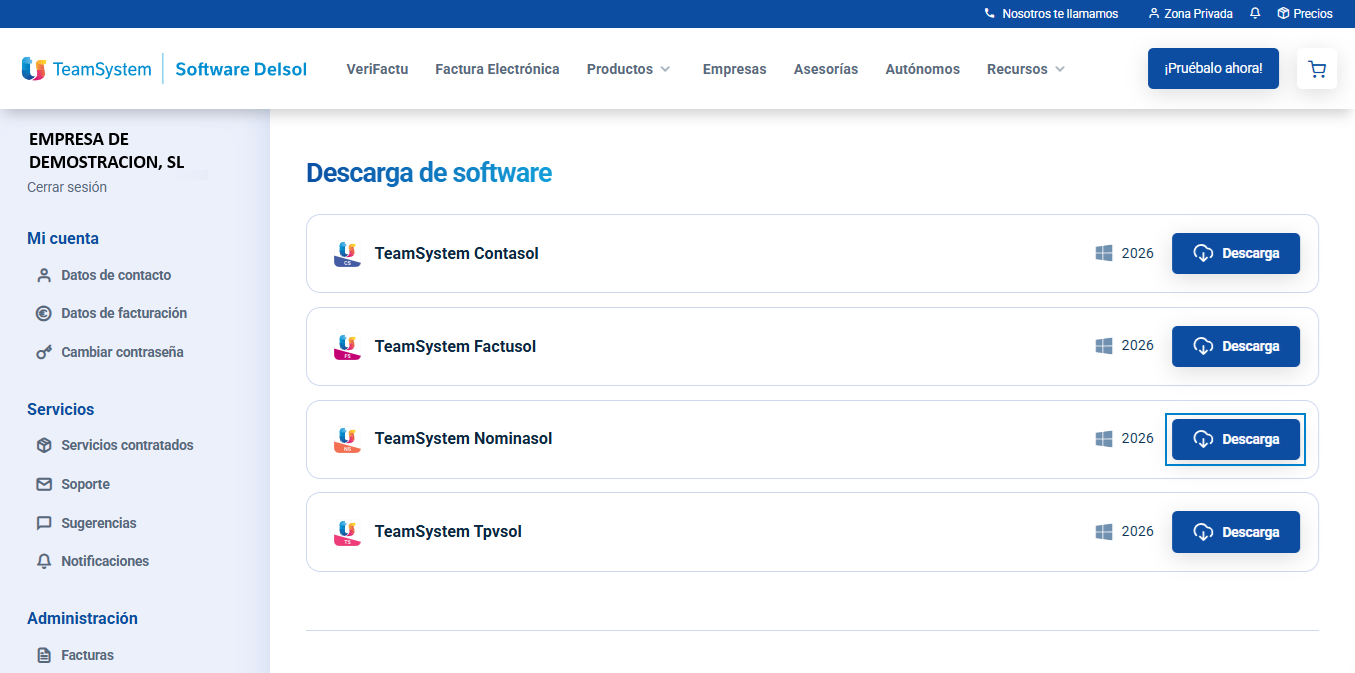The width and height of the screenshot is (1355, 673).
Task: Click the Contasol product icon
Action: click(x=347, y=254)
